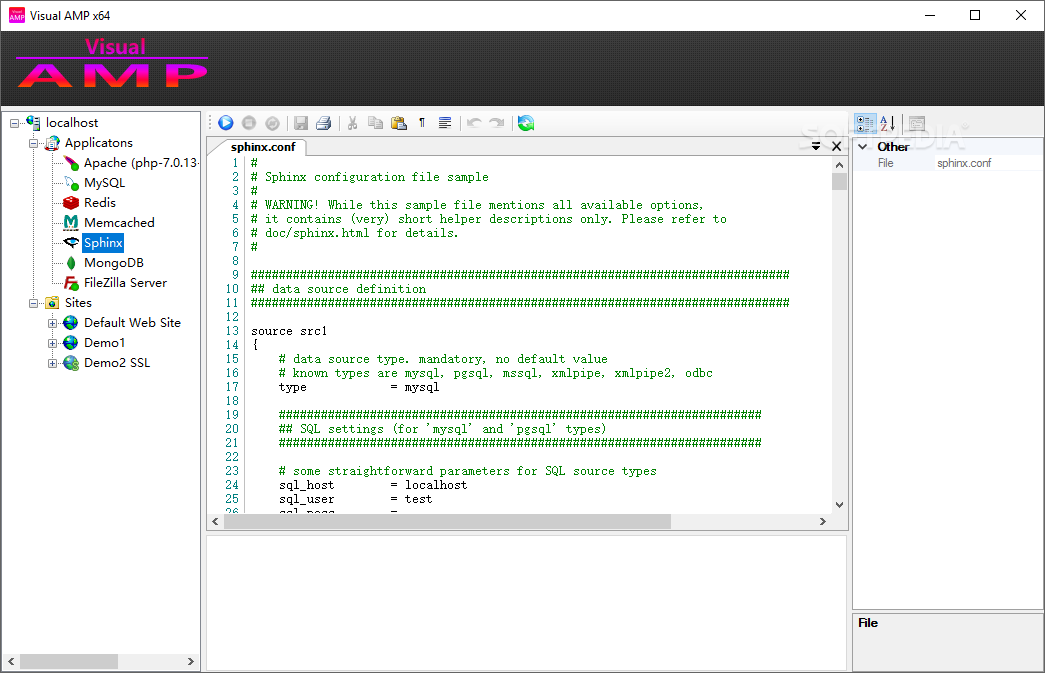The height and width of the screenshot is (673, 1045).
Task: Click tree panel horizontal scrollbar thumb
Action: click(69, 662)
